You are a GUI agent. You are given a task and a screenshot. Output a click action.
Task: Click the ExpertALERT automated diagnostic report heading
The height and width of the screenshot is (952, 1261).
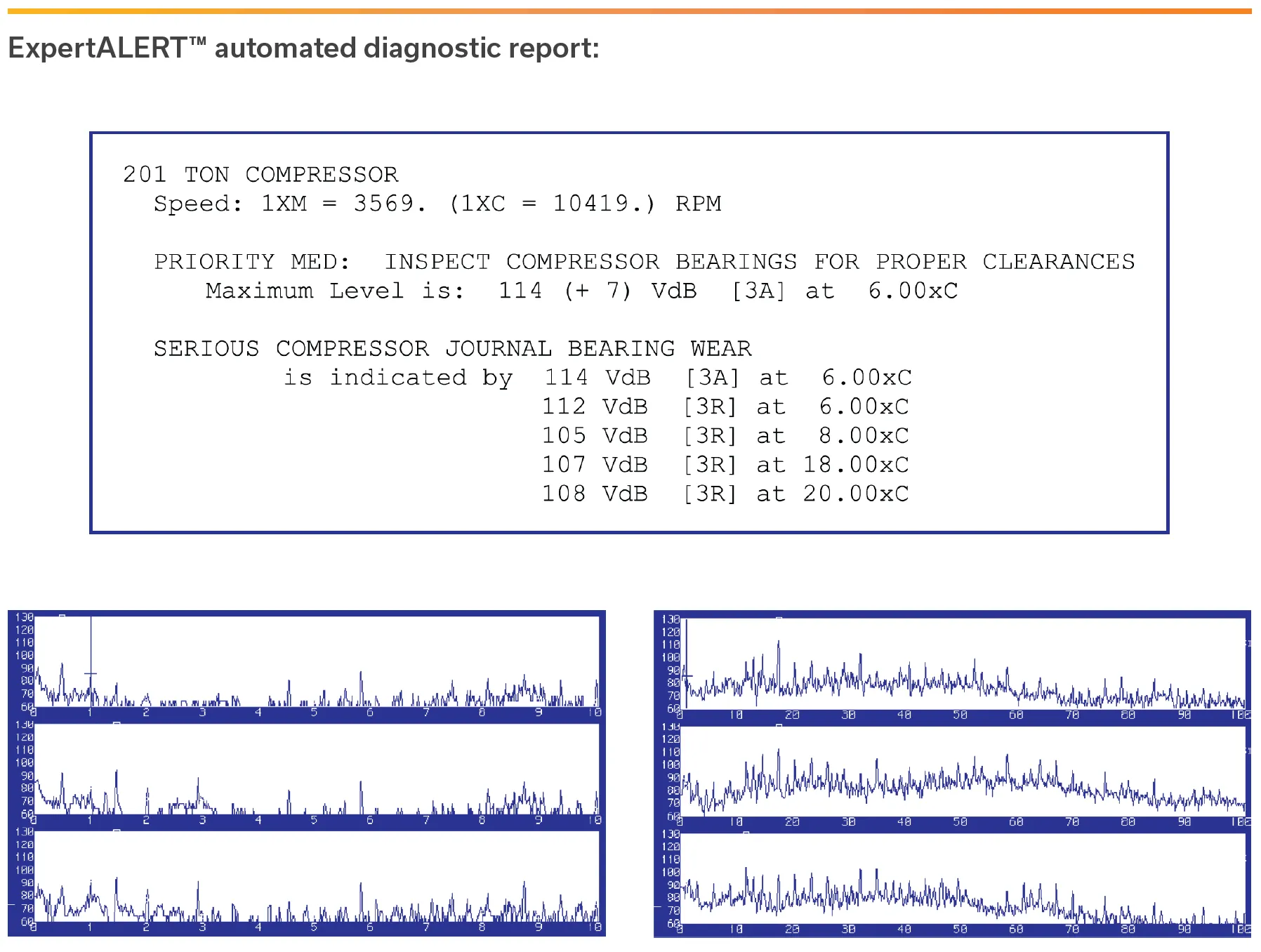pyautogui.click(x=304, y=48)
